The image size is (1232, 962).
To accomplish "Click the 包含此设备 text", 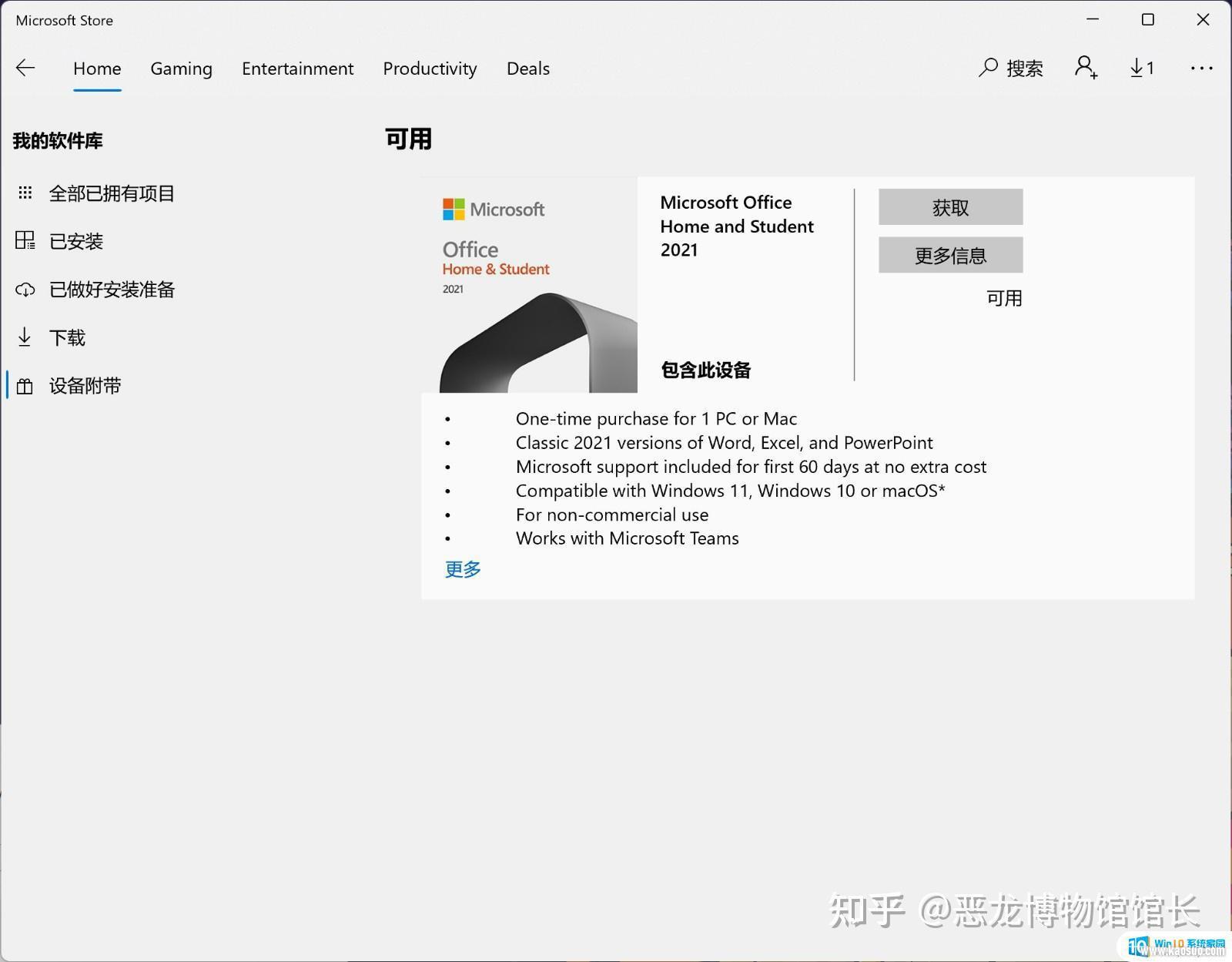I will (706, 370).
